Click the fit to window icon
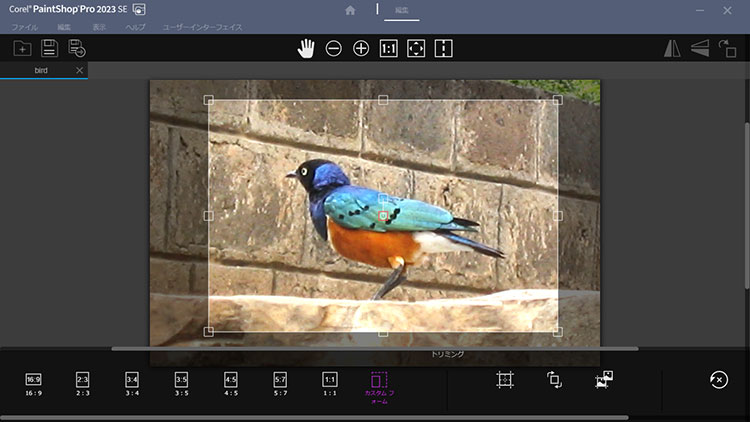 (x=416, y=48)
